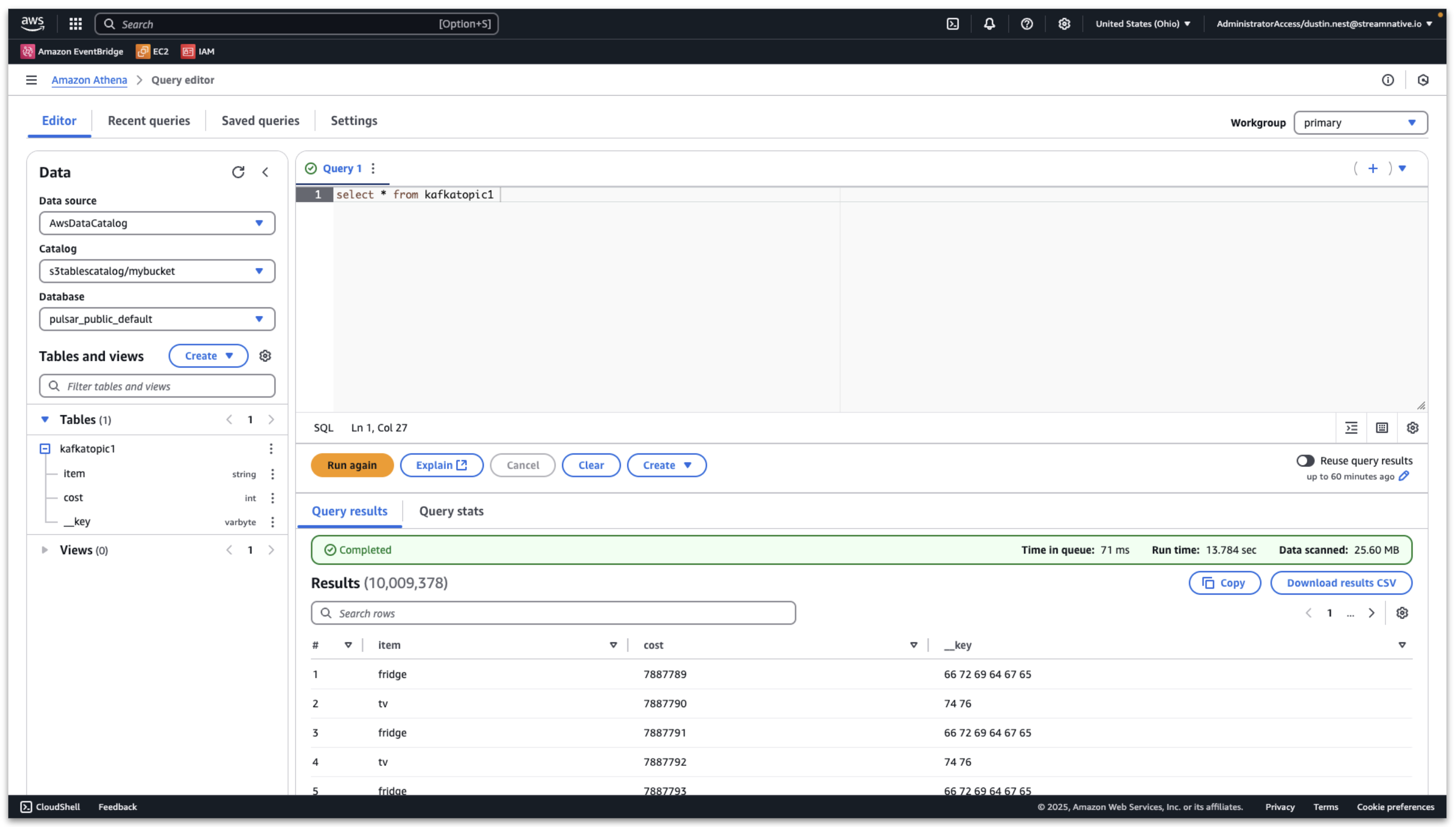
Task: Collapse the kafkatopic1 table columns
Action: [x=45, y=448]
